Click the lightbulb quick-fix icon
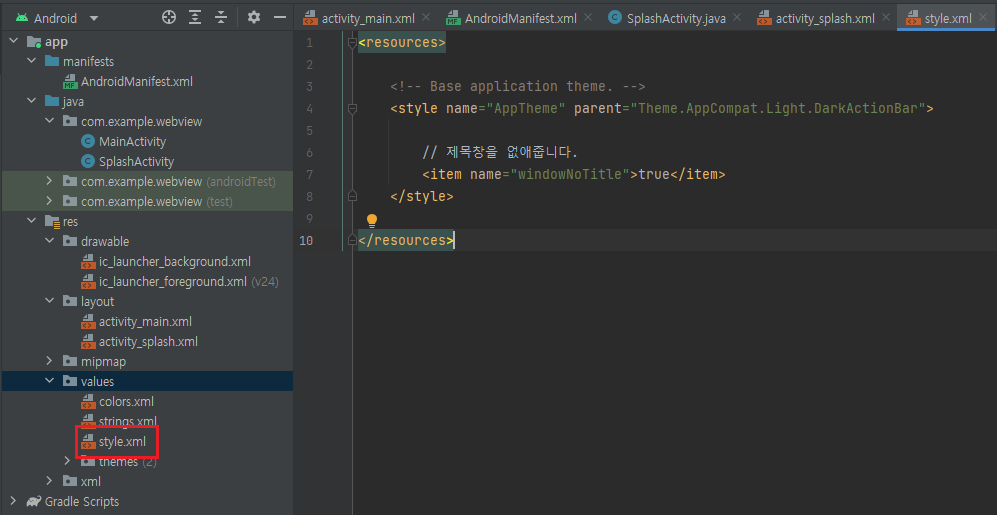This screenshot has width=997, height=515. pyautogui.click(x=372, y=221)
